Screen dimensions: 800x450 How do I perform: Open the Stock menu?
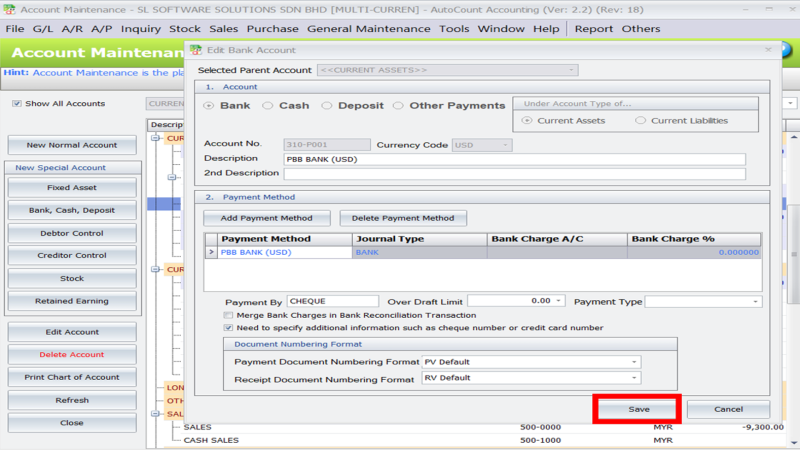pos(185,29)
